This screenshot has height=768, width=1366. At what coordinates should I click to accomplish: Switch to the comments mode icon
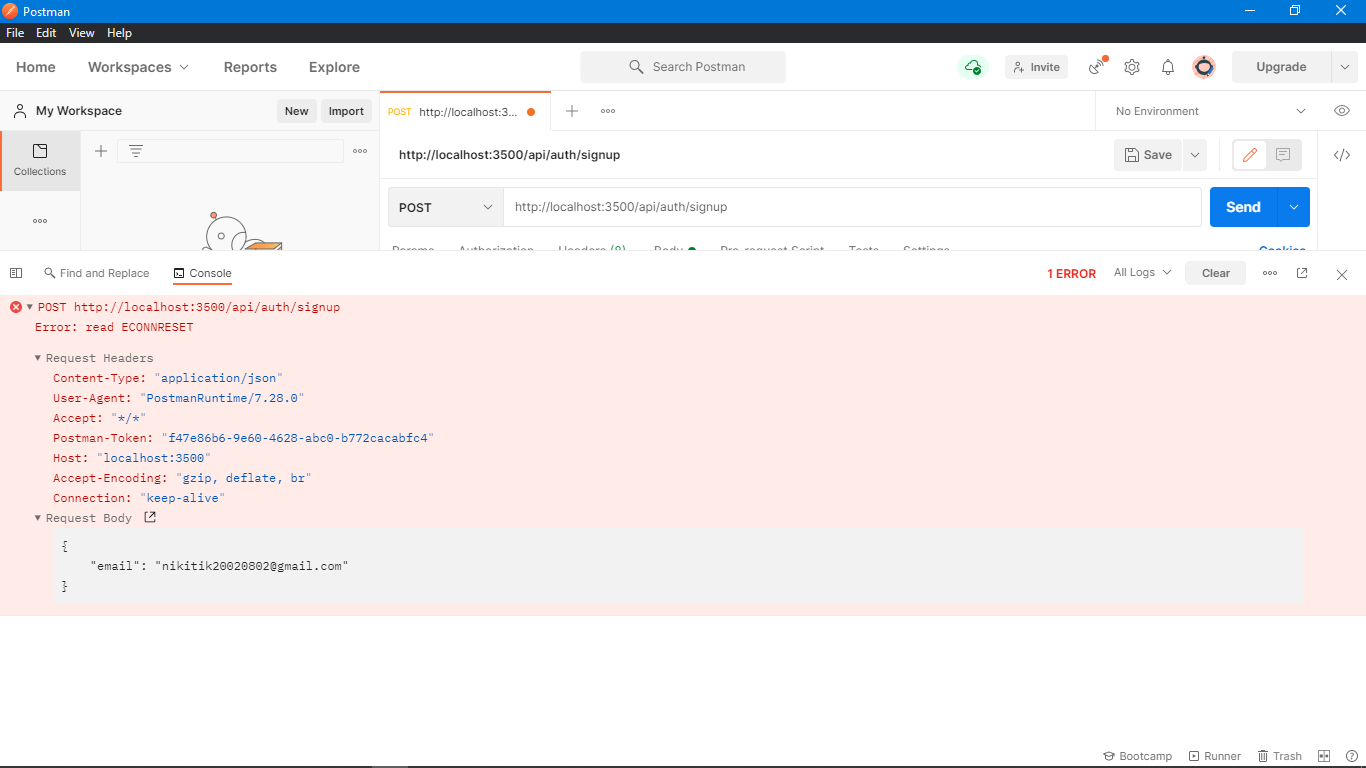[1283, 155]
